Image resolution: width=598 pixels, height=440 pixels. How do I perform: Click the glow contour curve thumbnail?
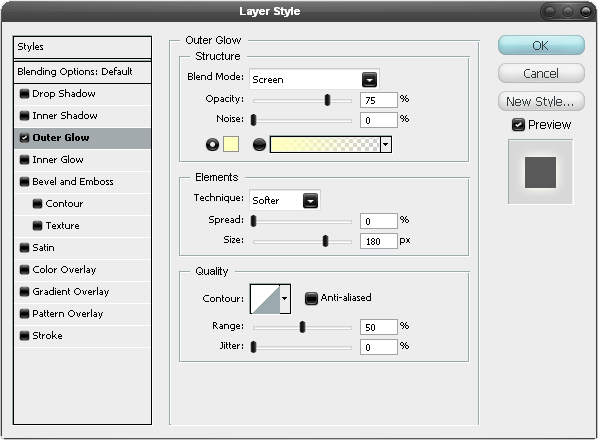click(x=265, y=299)
